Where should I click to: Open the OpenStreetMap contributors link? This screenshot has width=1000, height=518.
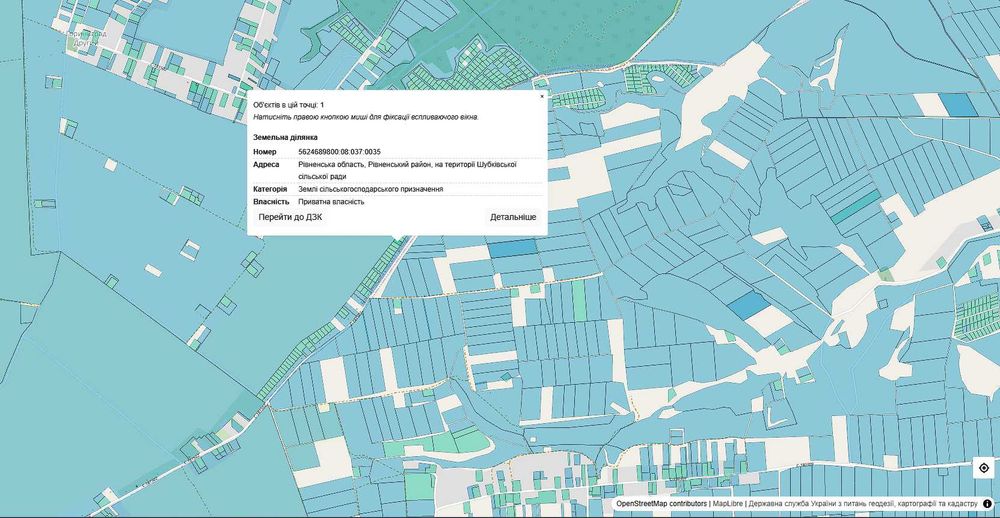tap(661, 503)
